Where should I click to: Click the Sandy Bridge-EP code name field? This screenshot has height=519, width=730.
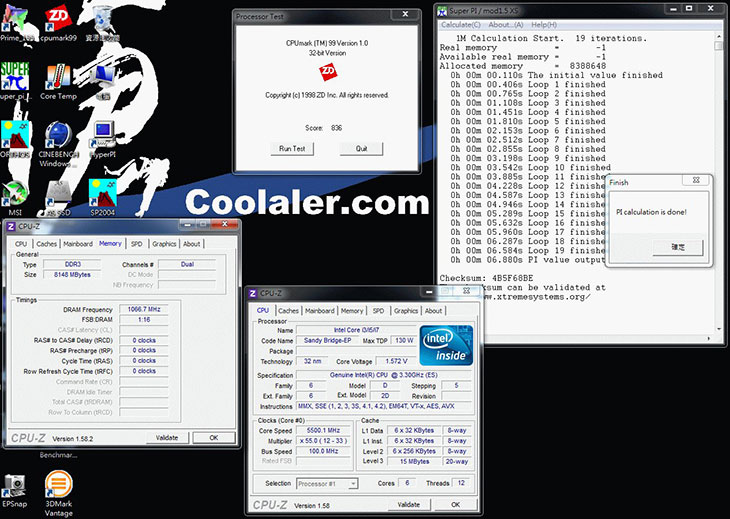[327, 341]
